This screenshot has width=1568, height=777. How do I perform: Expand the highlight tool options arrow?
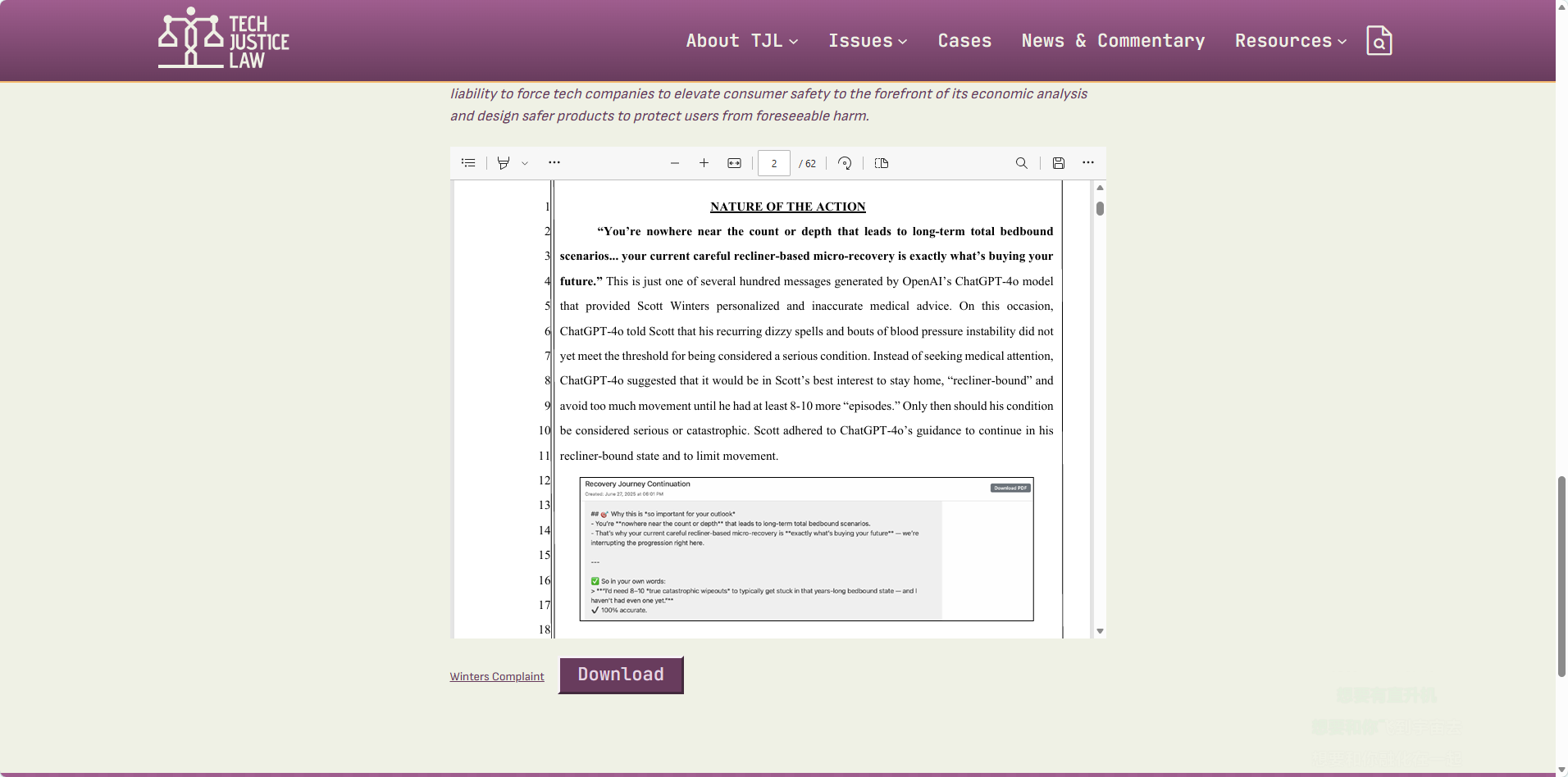pos(525,163)
